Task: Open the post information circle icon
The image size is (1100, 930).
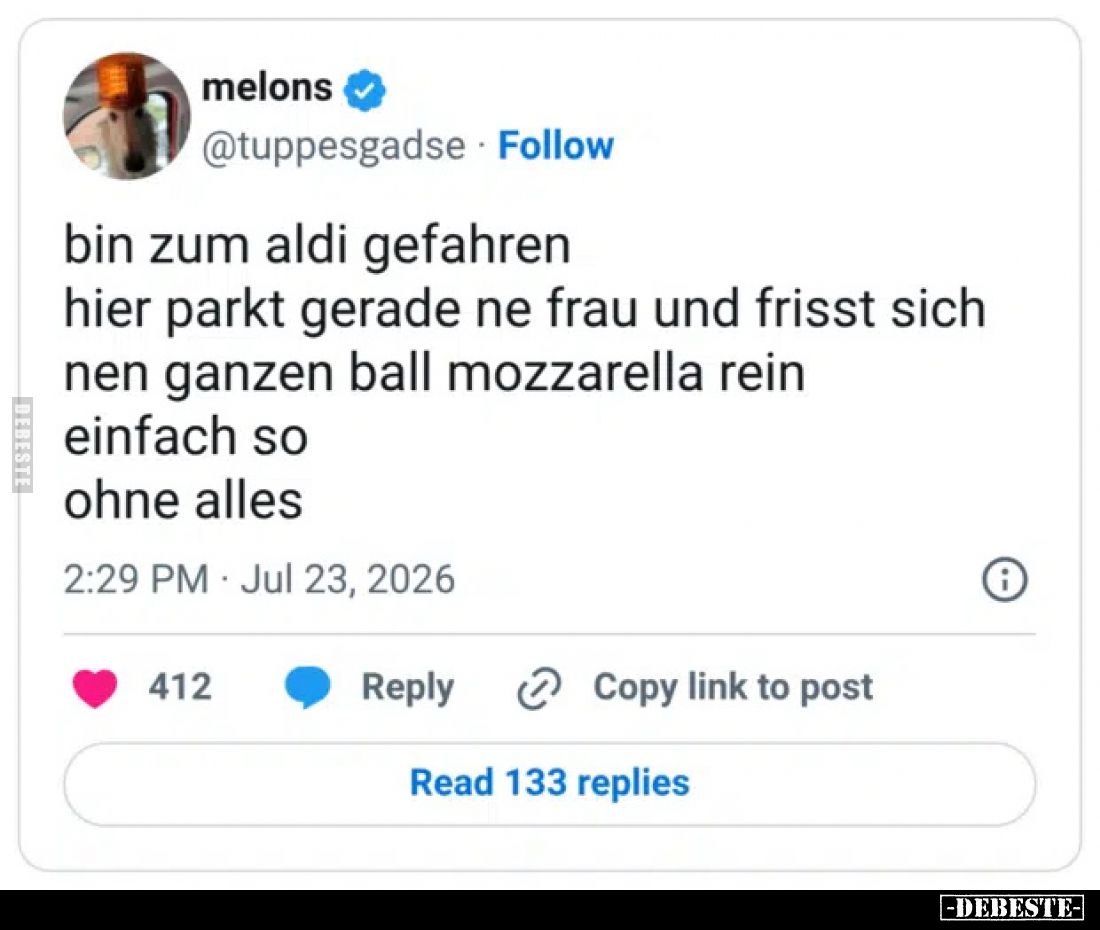Action: pyautogui.click(x=1005, y=580)
